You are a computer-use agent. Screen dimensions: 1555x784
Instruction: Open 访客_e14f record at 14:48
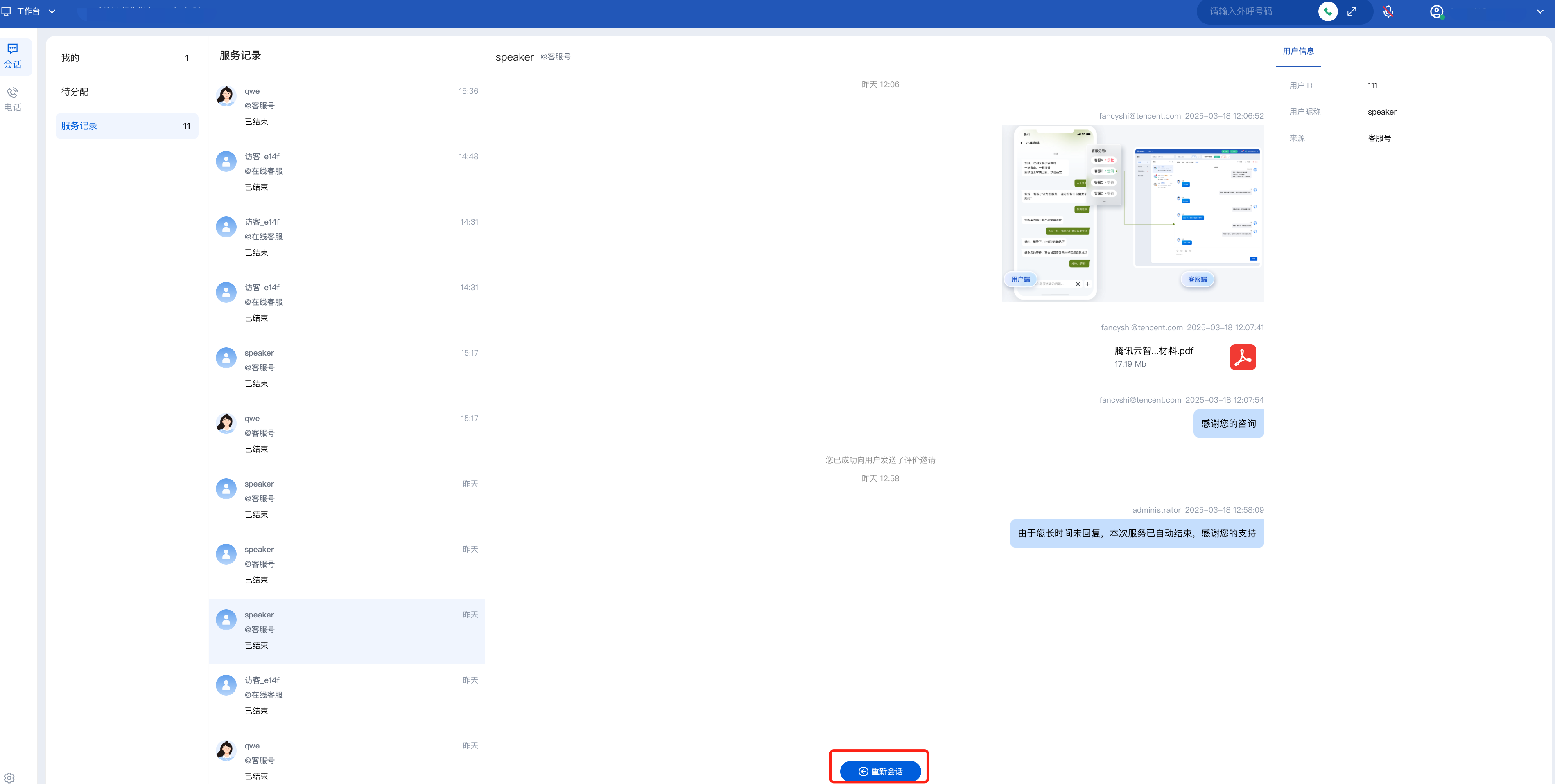coord(346,171)
